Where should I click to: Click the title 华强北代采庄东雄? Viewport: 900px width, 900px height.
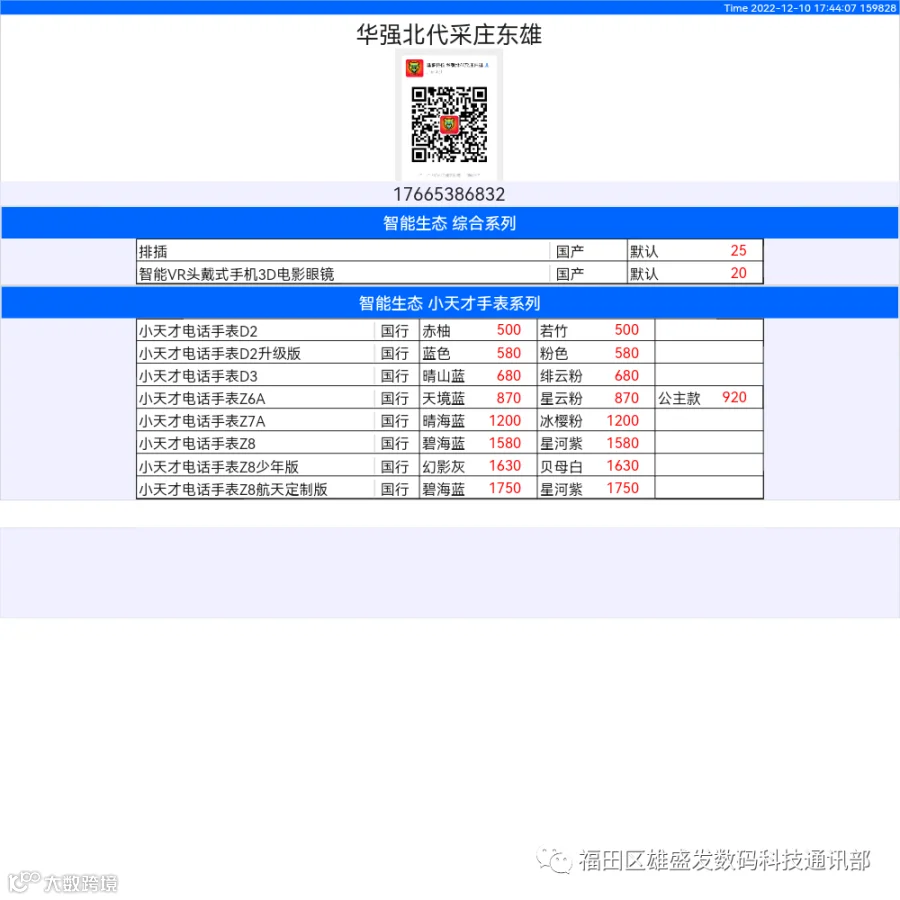449,34
